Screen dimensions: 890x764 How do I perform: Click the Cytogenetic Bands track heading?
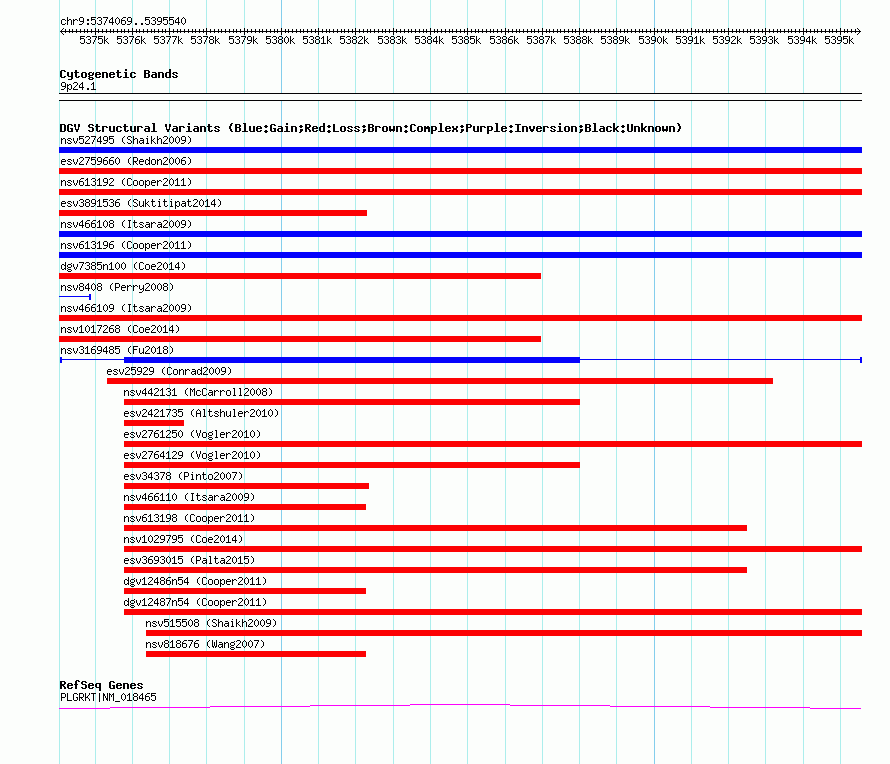coord(119,74)
